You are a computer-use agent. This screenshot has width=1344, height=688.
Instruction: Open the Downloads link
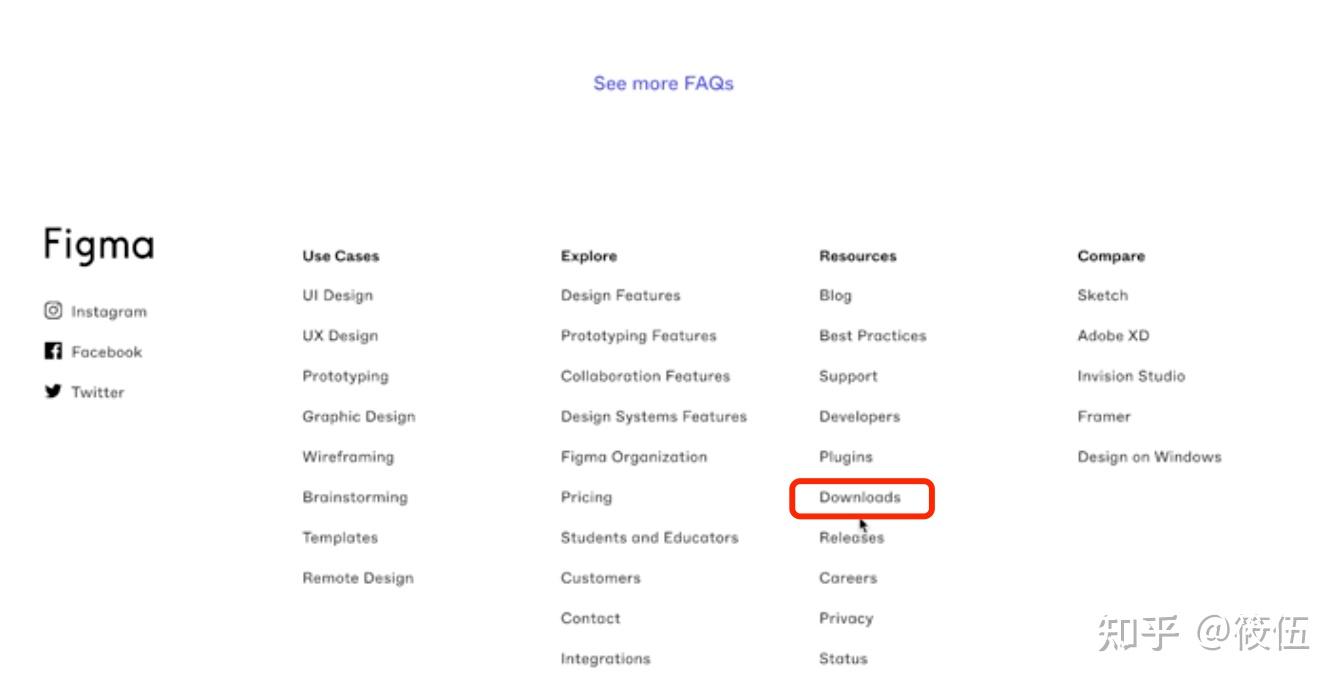point(860,497)
